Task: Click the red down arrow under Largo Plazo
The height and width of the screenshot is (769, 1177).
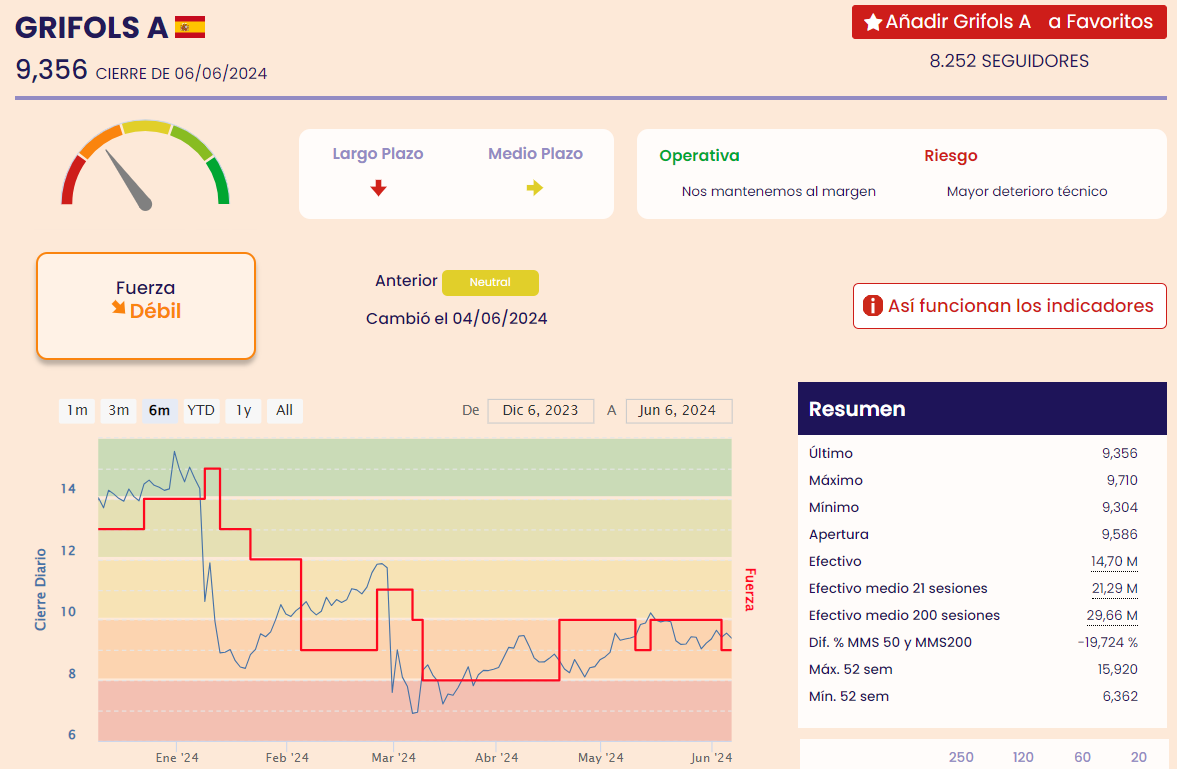Action: point(378,188)
